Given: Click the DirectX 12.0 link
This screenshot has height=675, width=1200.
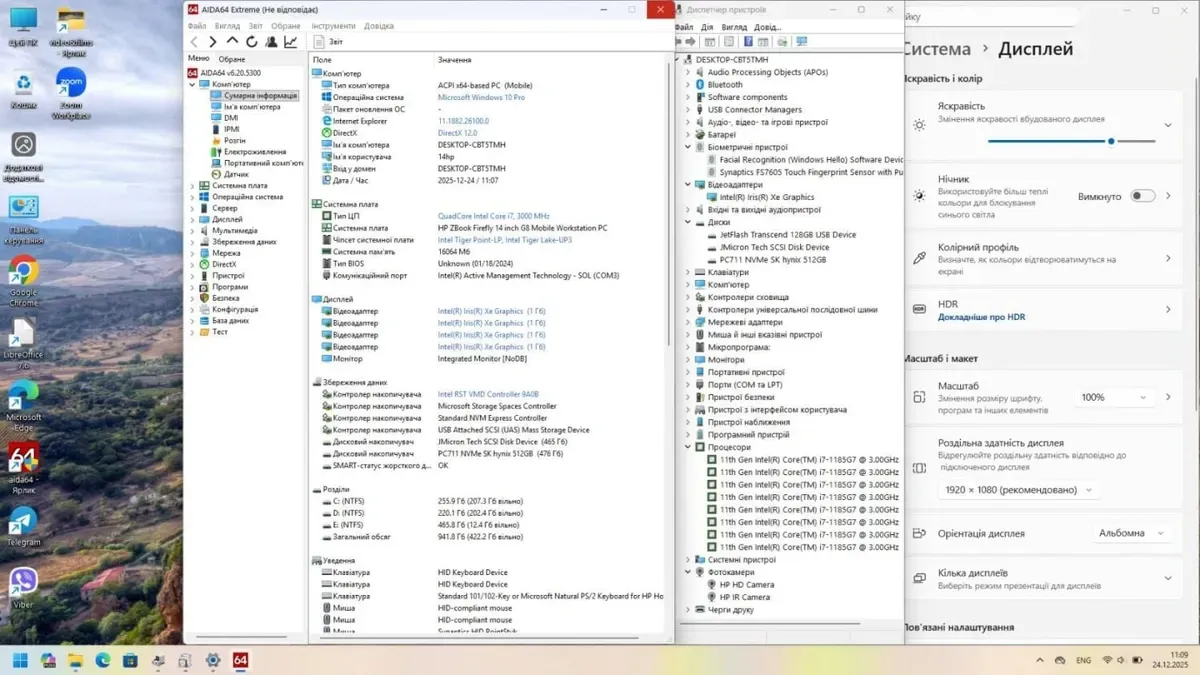Looking at the screenshot, I should (x=457, y=133).
